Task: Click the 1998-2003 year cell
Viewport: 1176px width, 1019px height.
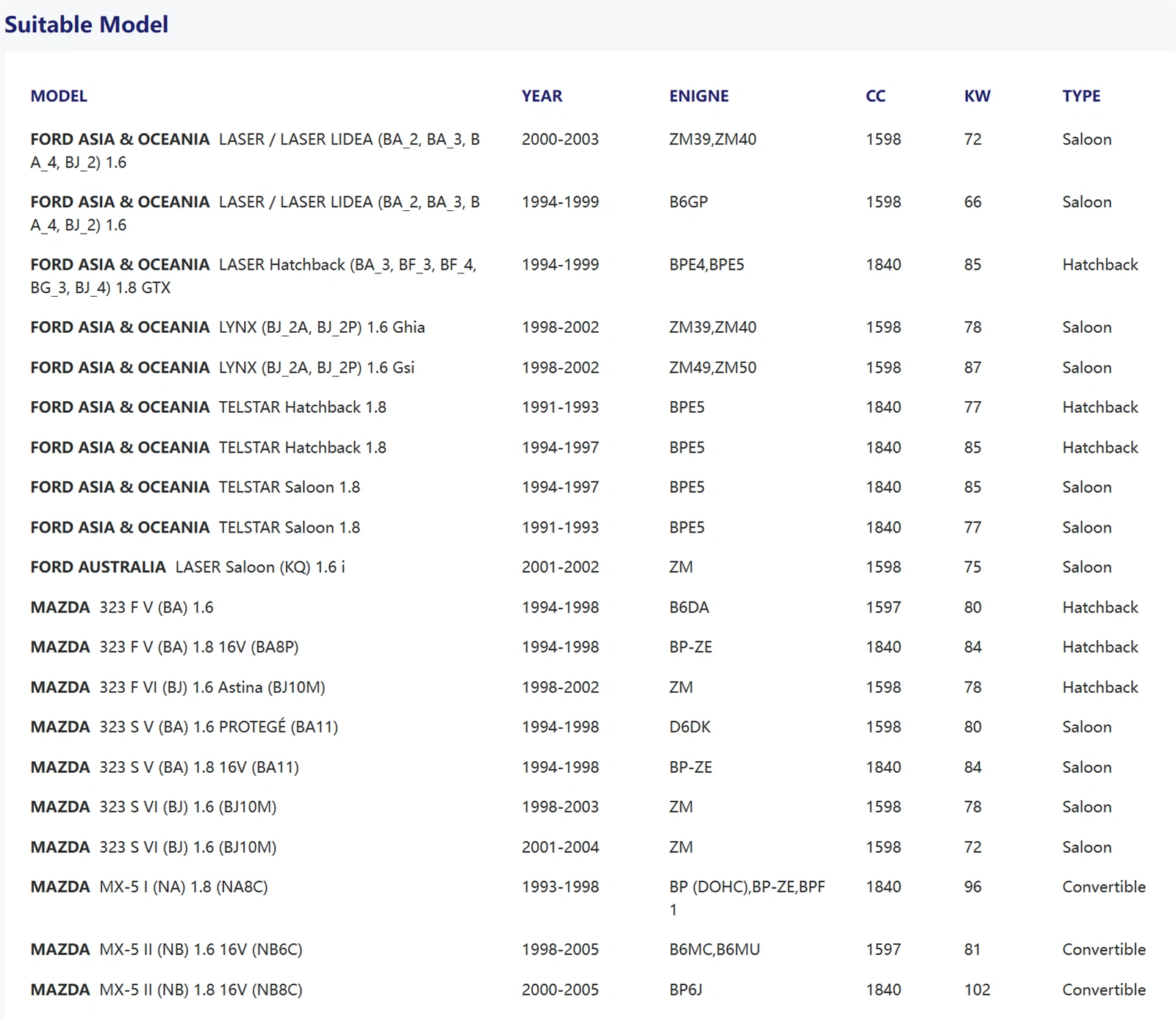Action: pos(560,807)
